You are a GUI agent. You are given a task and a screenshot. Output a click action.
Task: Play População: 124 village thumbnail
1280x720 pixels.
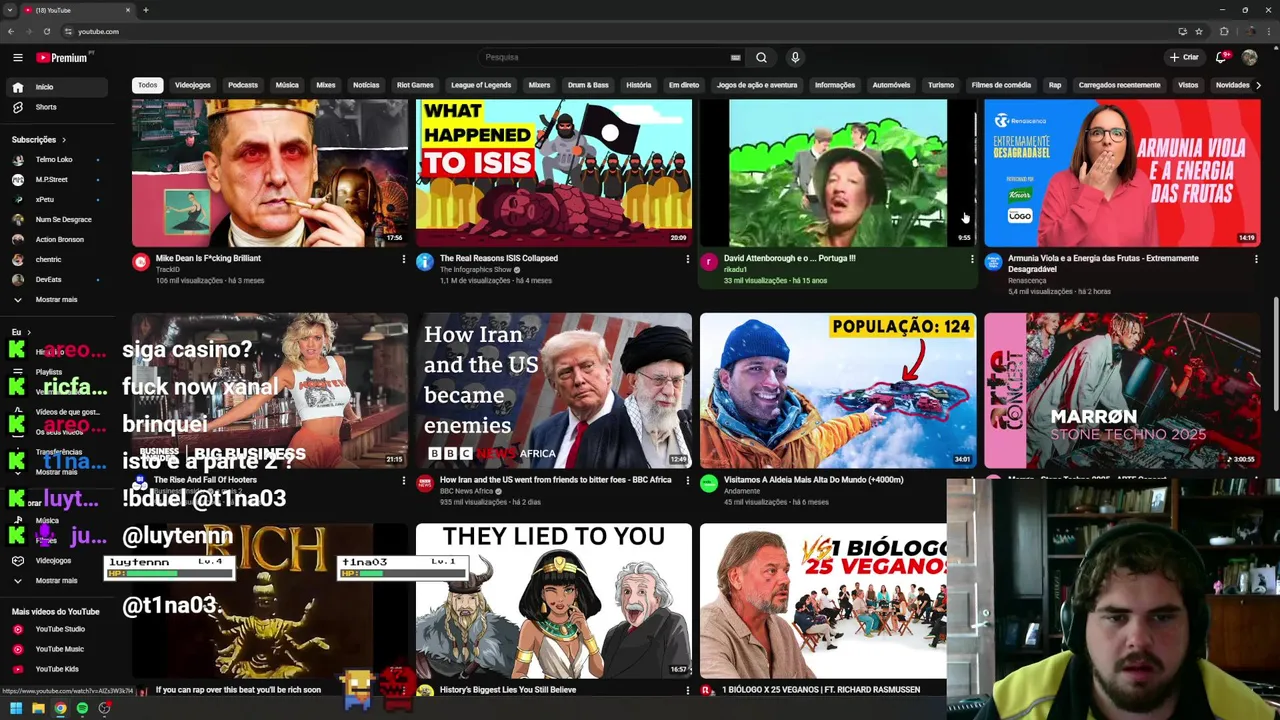[838, 391]
